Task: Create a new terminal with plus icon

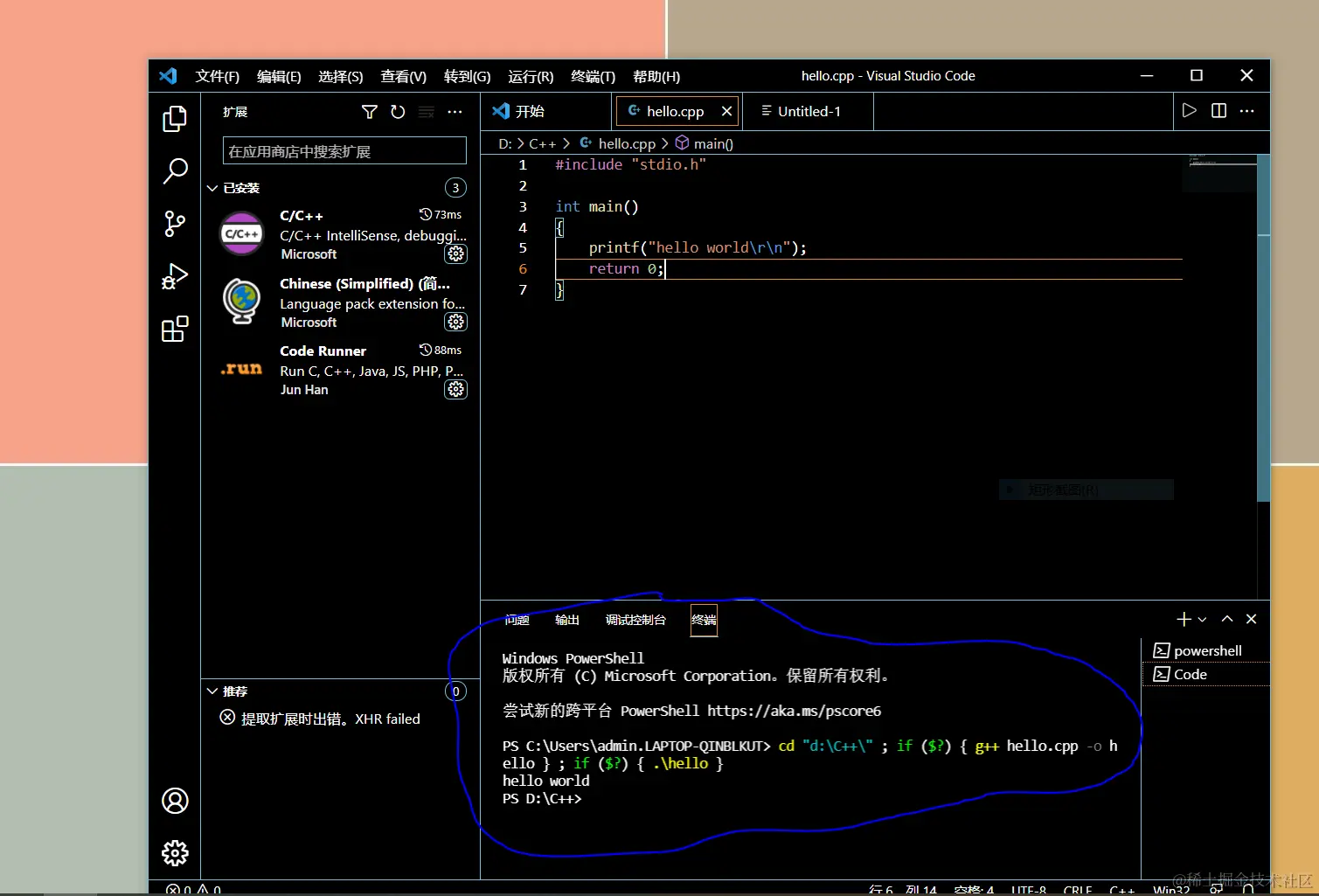Action: coord(1184,619)
